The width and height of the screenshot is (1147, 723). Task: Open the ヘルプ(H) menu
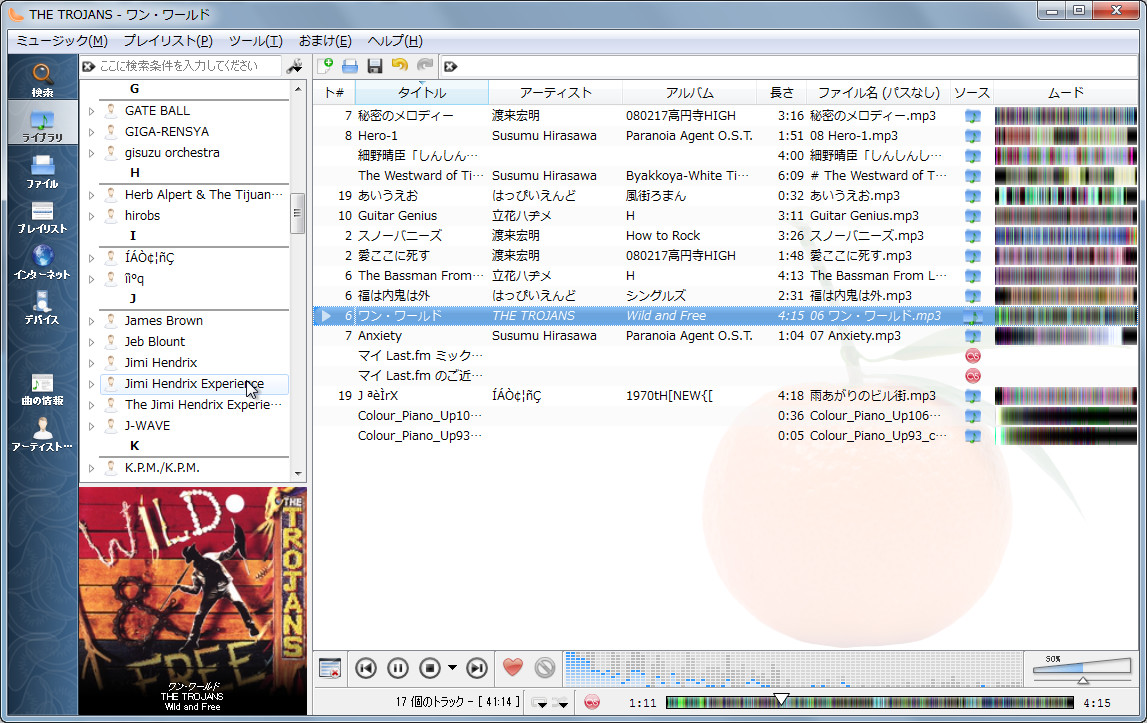(395, 41)
